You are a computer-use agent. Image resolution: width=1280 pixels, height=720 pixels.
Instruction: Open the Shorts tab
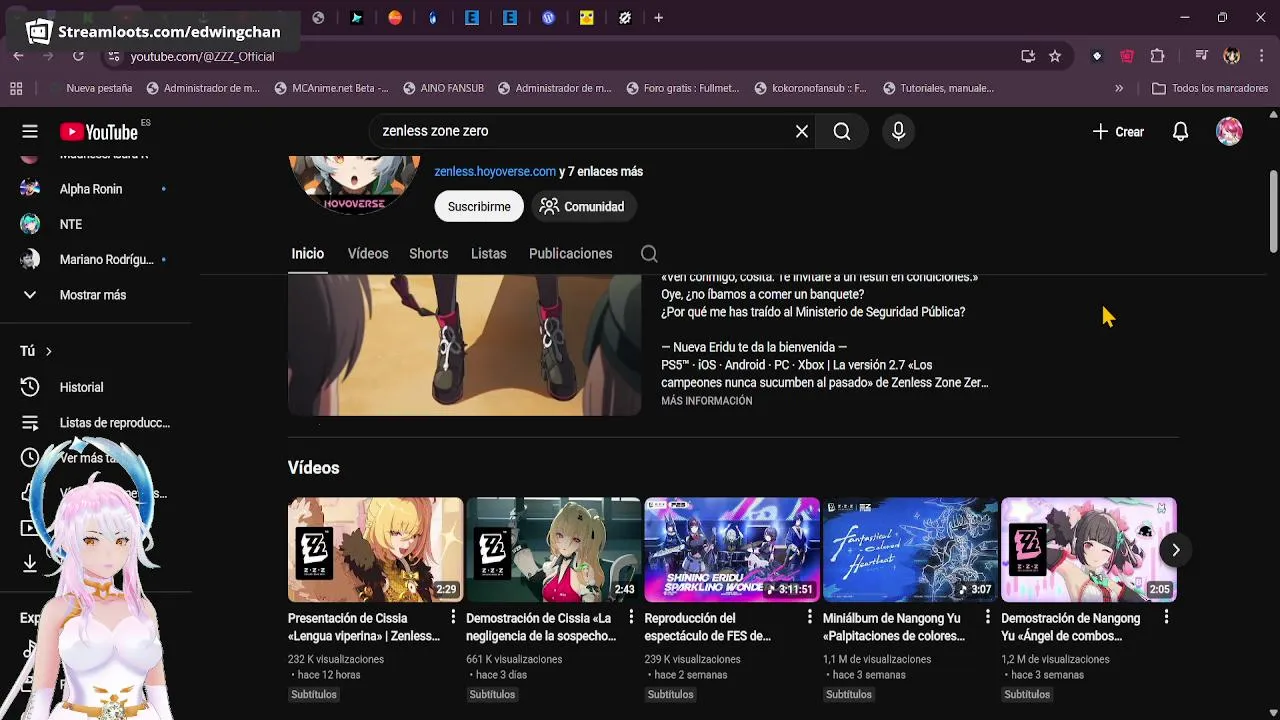[x=428, y=254]
